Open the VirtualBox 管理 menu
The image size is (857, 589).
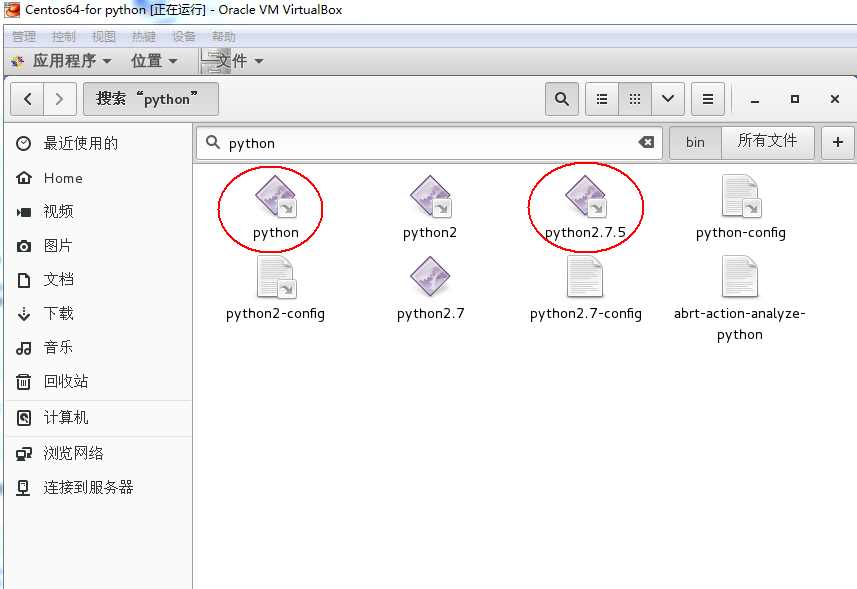pos(24,37)
